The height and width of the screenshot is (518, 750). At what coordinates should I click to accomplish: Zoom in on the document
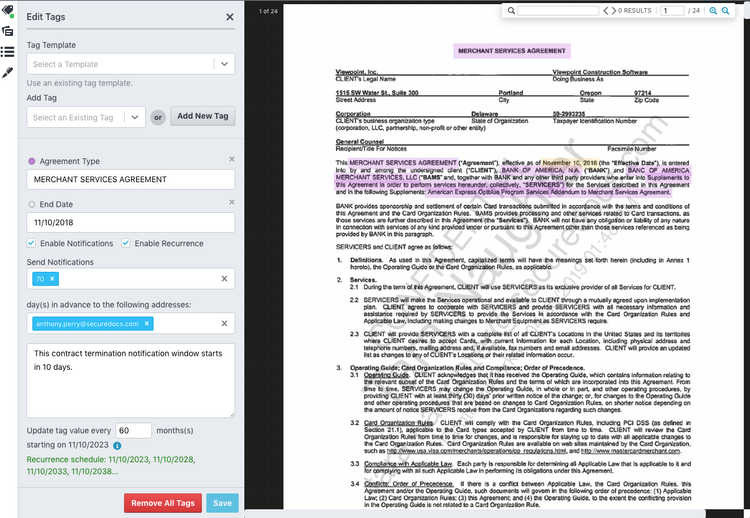713,11
